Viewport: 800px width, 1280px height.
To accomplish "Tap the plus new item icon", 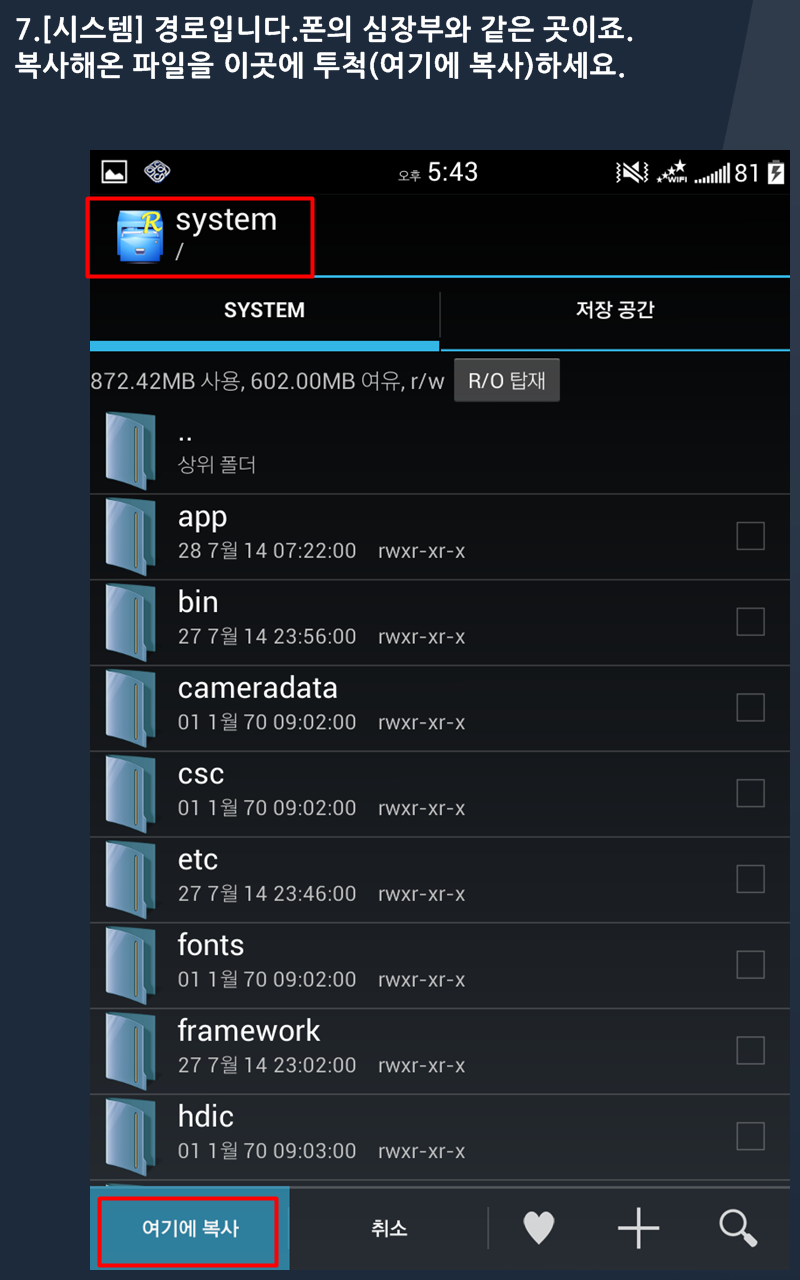I will point(638,1228).
